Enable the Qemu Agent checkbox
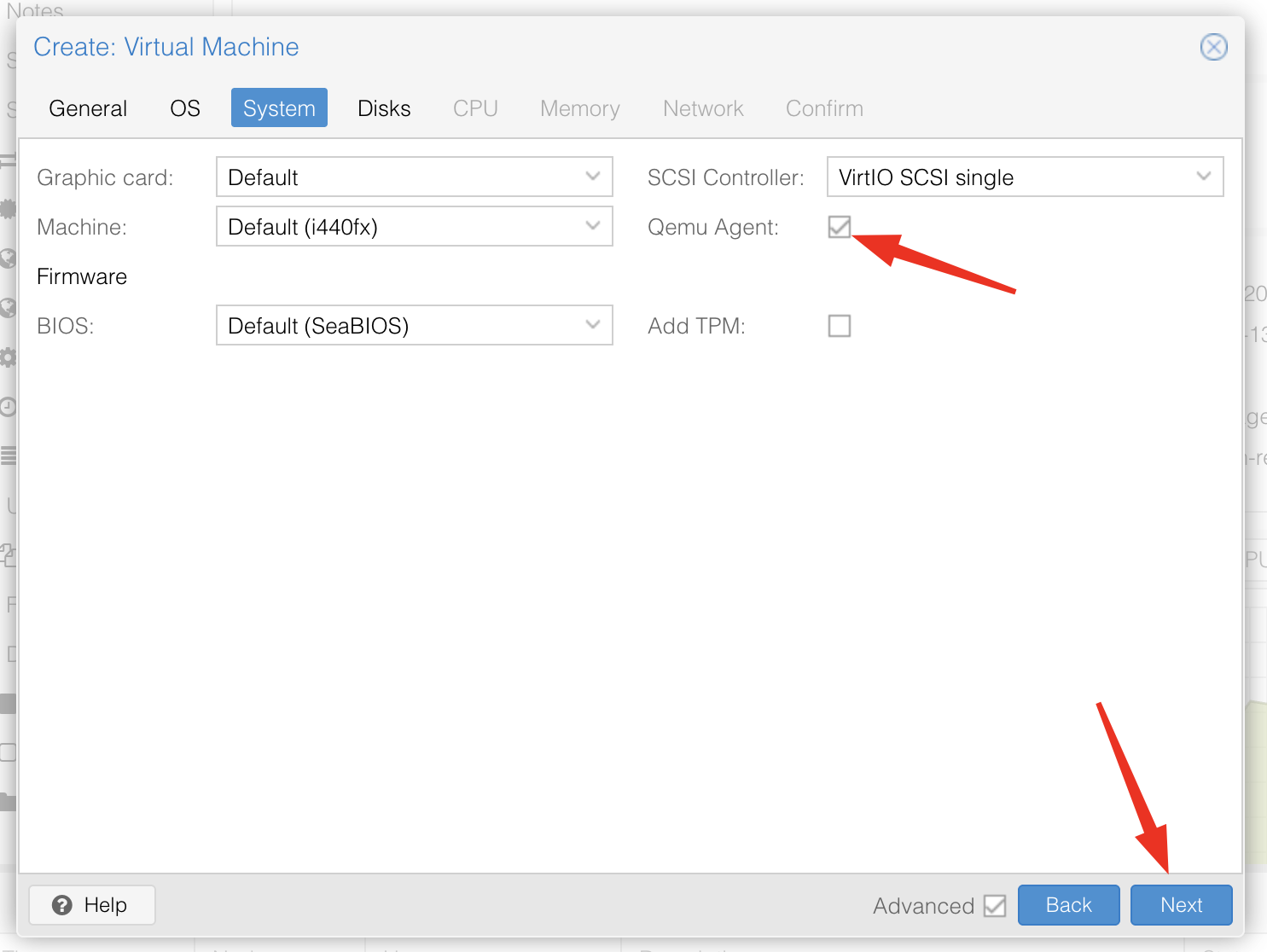 coord(839,227)
